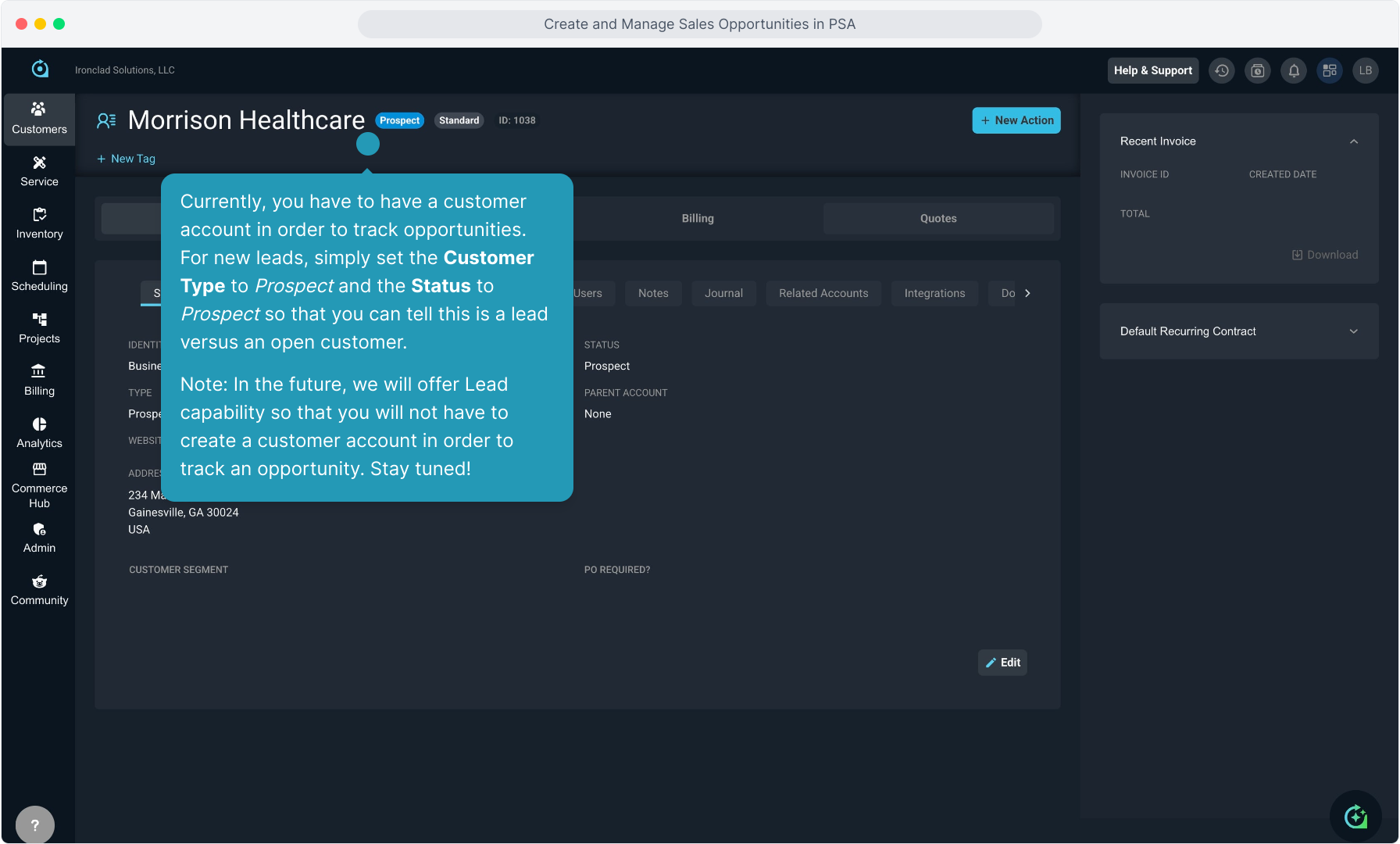
Task: Click the tooltip hotspot dot
Action: point(368,144)
